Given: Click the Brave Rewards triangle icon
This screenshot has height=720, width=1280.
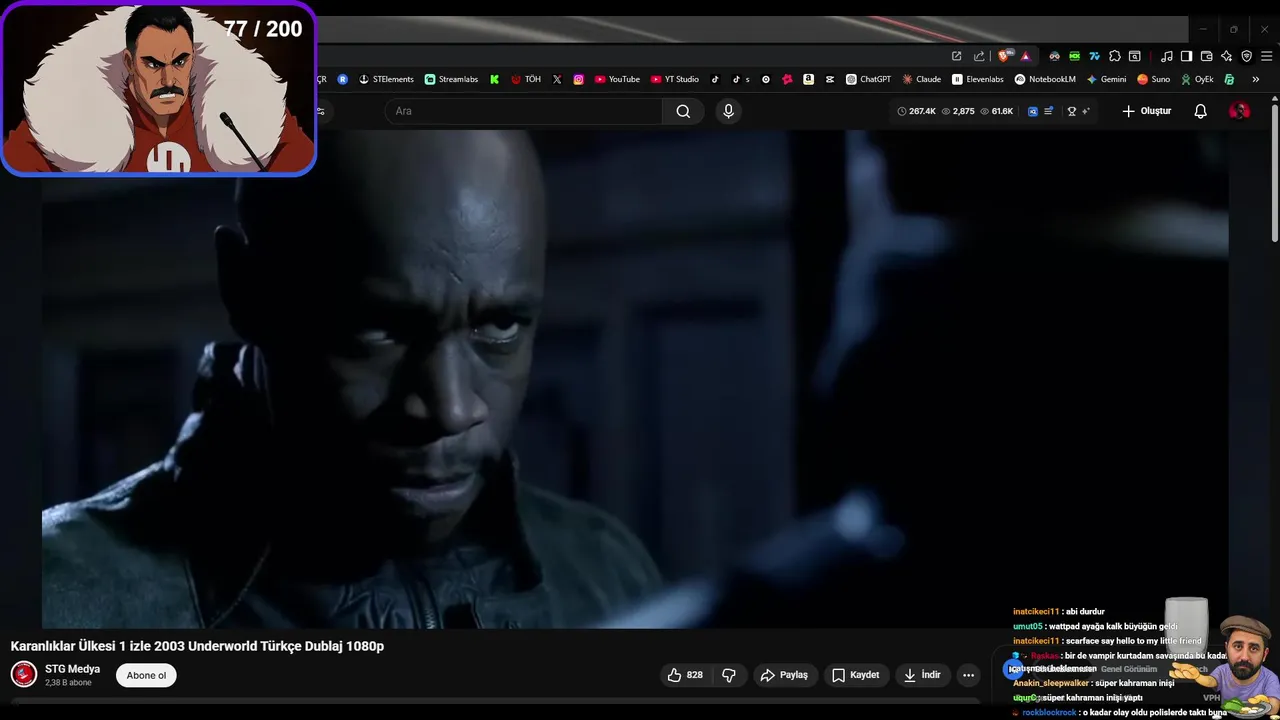Looking at the screenshot, I should (x=1025, y=56).
